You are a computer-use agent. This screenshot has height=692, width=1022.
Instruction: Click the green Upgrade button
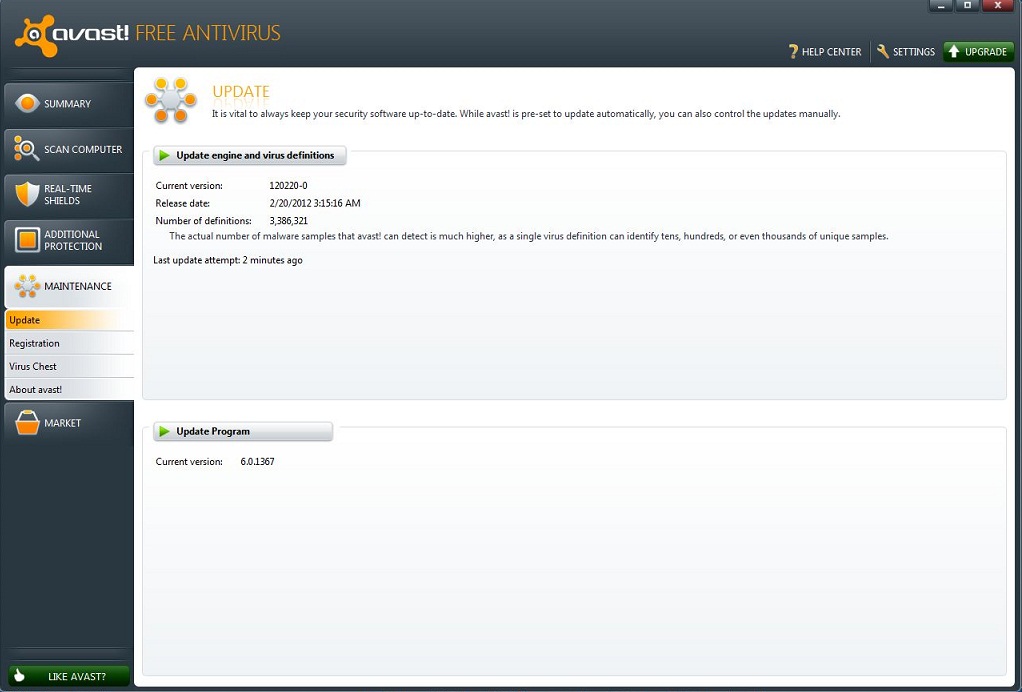pos(978,51)
